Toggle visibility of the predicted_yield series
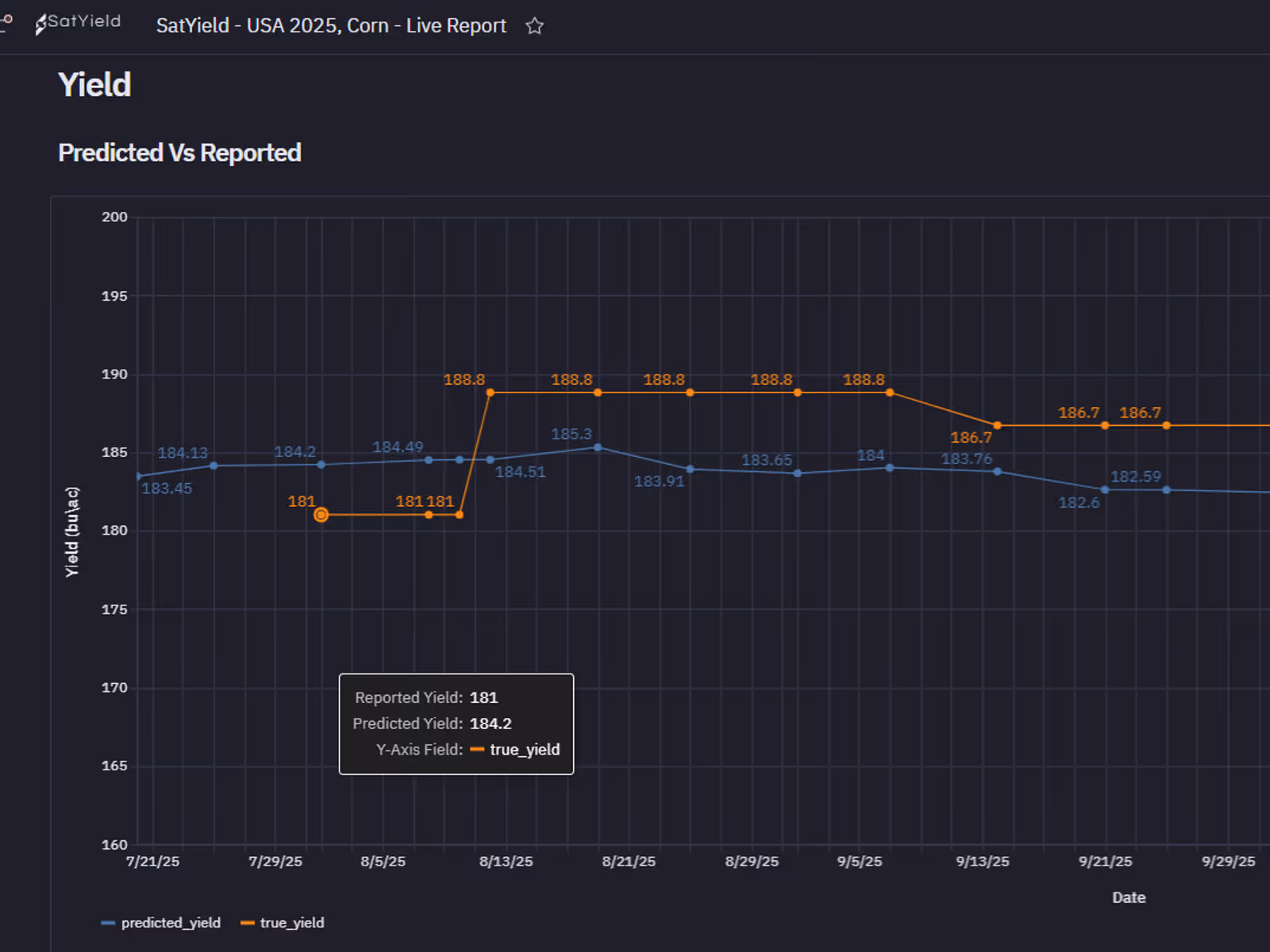The height and width of the screenshot is (952, 1270). point(171,923)
